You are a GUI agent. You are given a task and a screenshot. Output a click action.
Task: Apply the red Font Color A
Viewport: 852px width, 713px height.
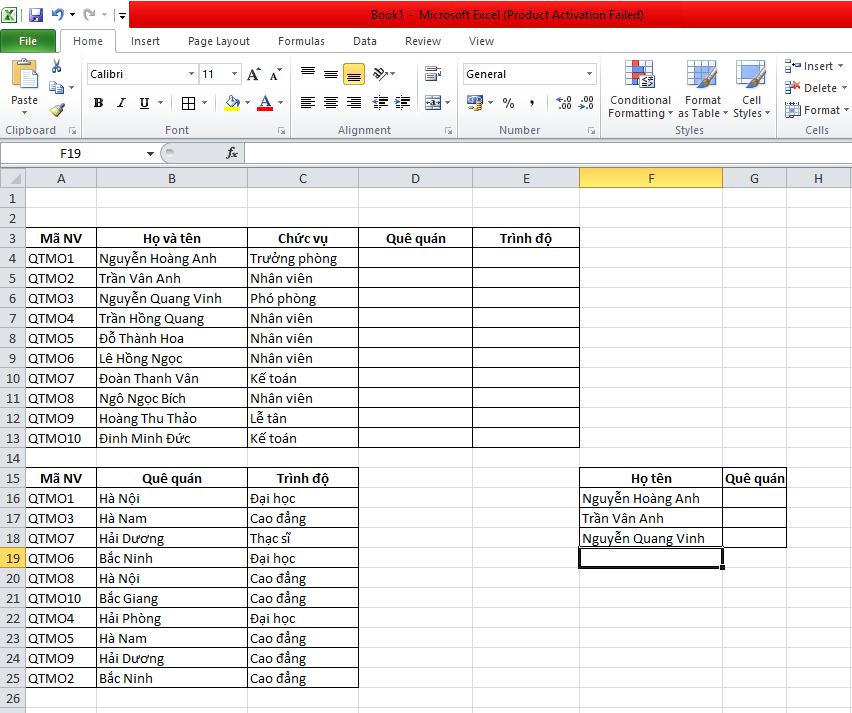[265, 103]
